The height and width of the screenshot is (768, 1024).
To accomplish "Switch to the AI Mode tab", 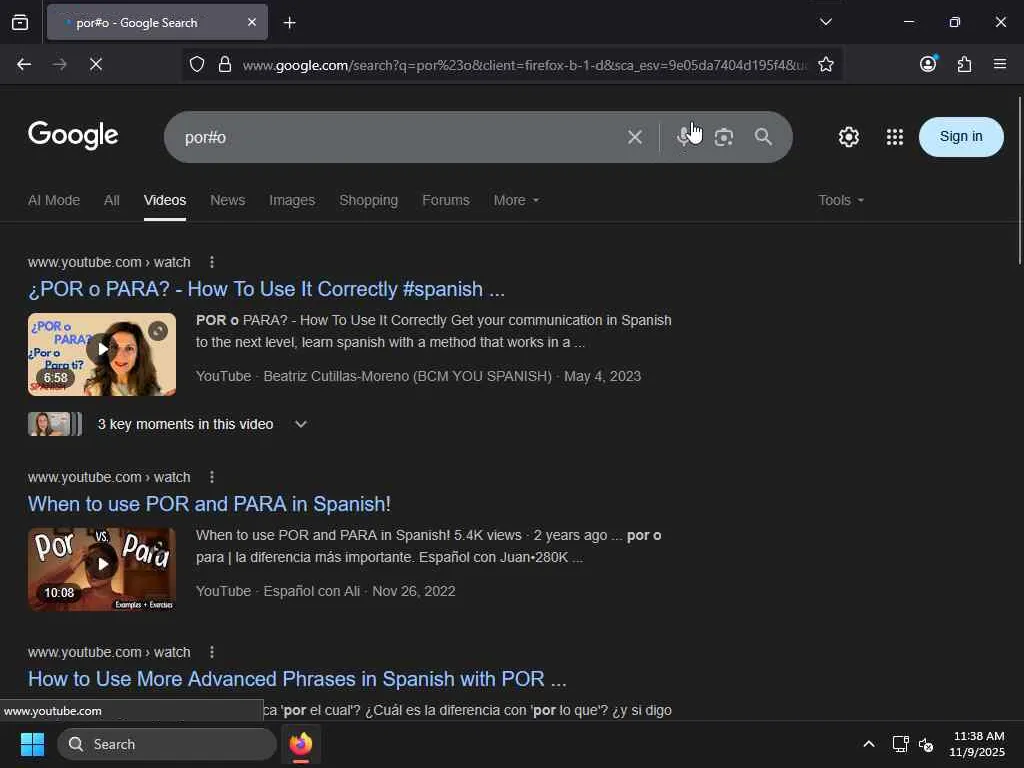I will click(x=54, y=200).
